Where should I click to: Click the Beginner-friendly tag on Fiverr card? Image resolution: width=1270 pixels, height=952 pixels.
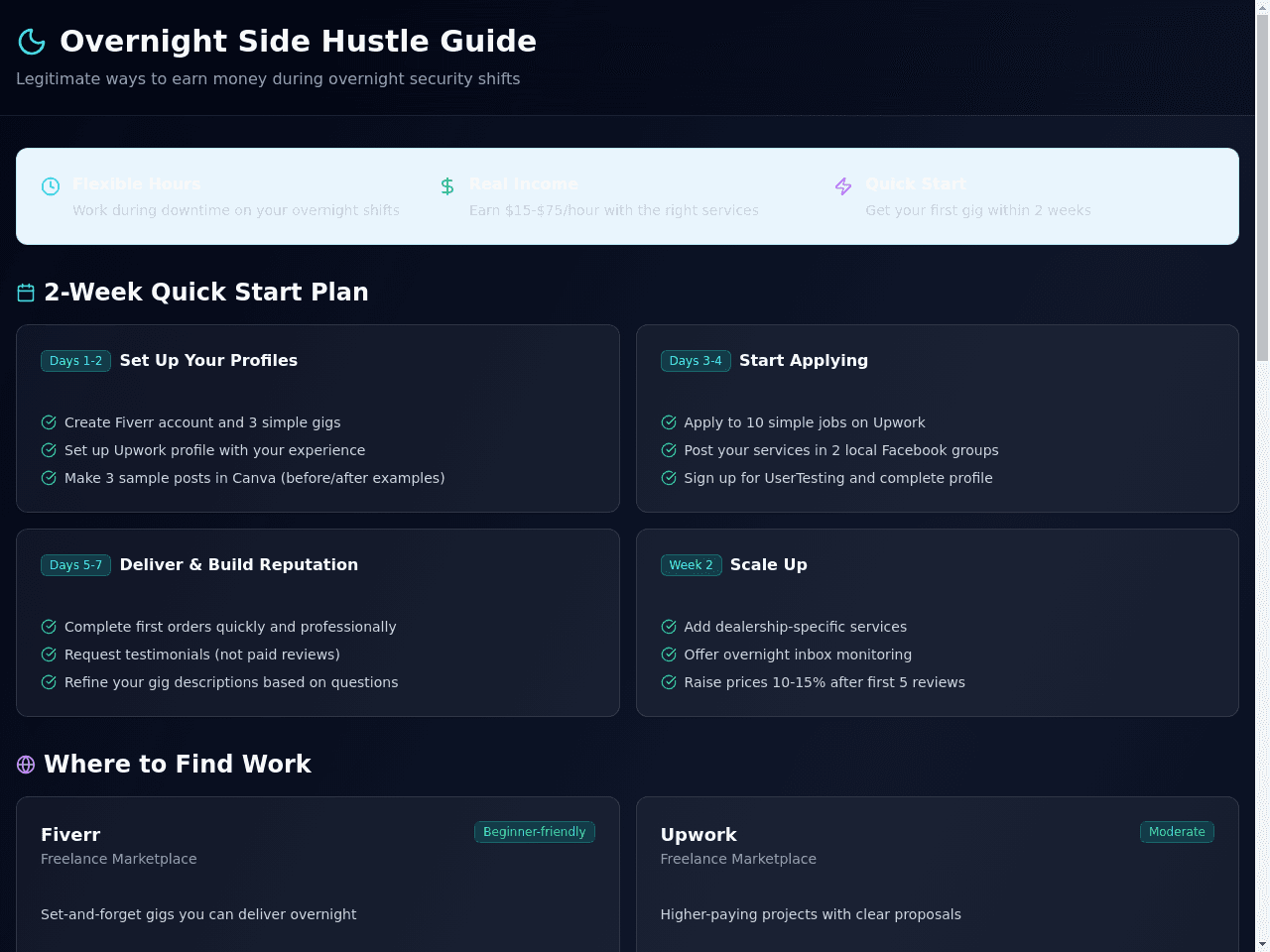coord(535,832)
